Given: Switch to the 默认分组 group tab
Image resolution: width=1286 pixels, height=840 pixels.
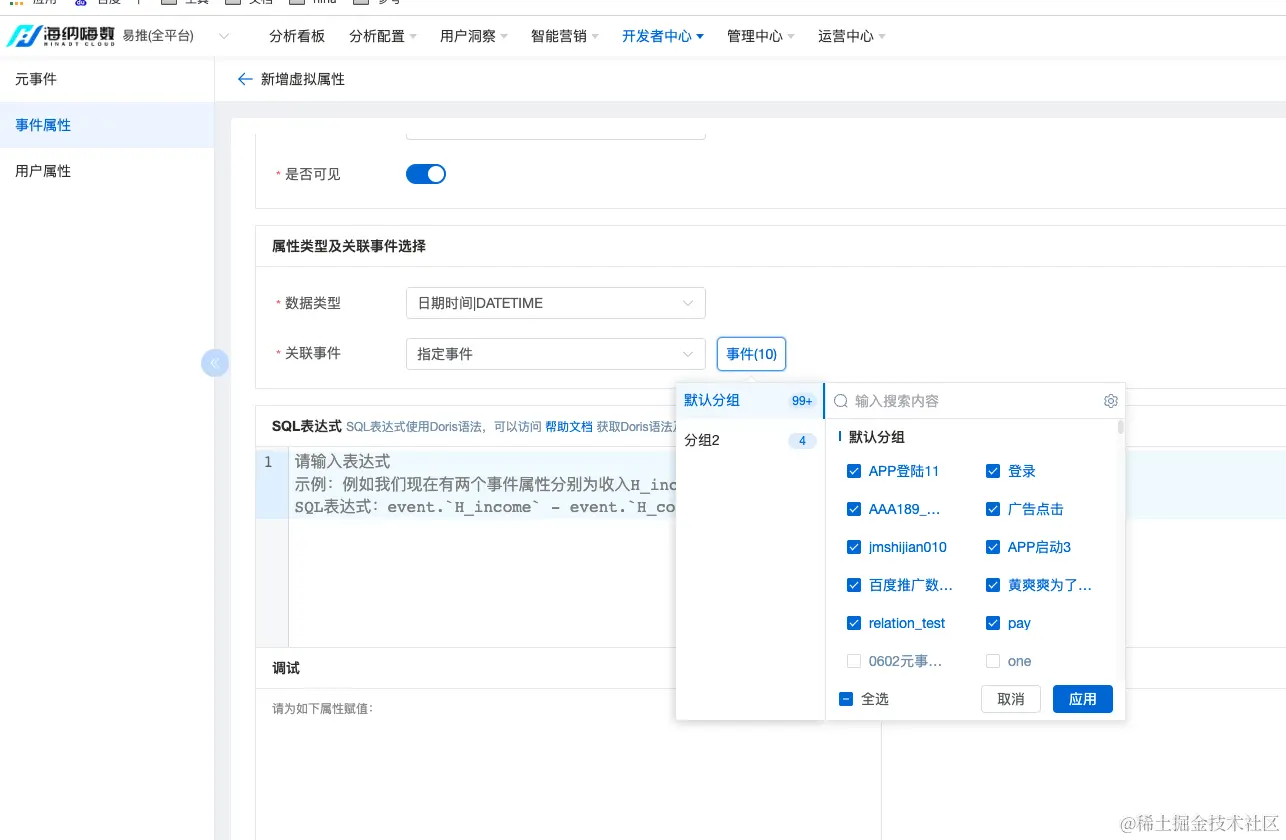Looking at the screenshot, I should (x=749, y=401).
